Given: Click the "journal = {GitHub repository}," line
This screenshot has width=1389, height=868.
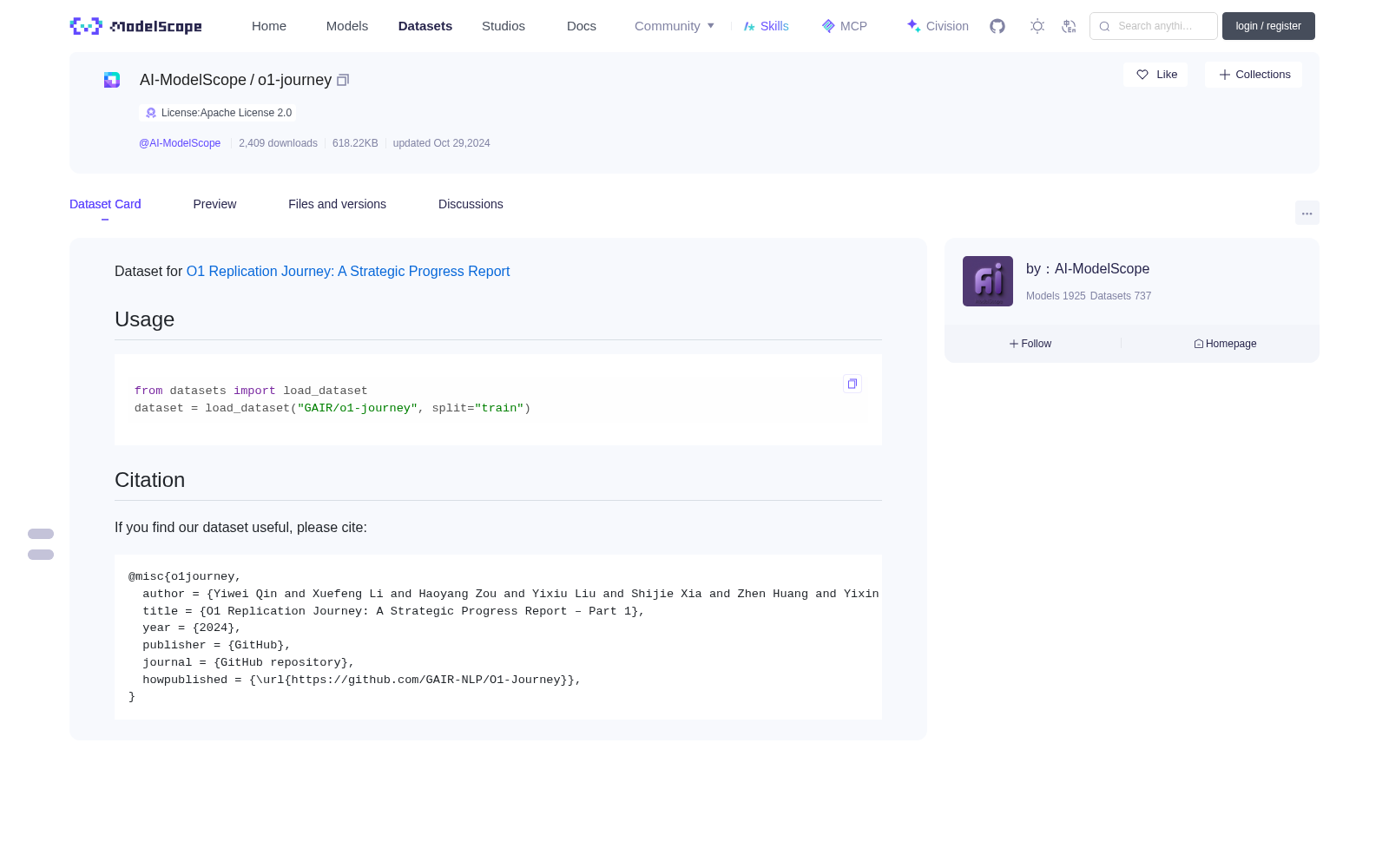Looking at the screenshot, I should coord(248,663).
